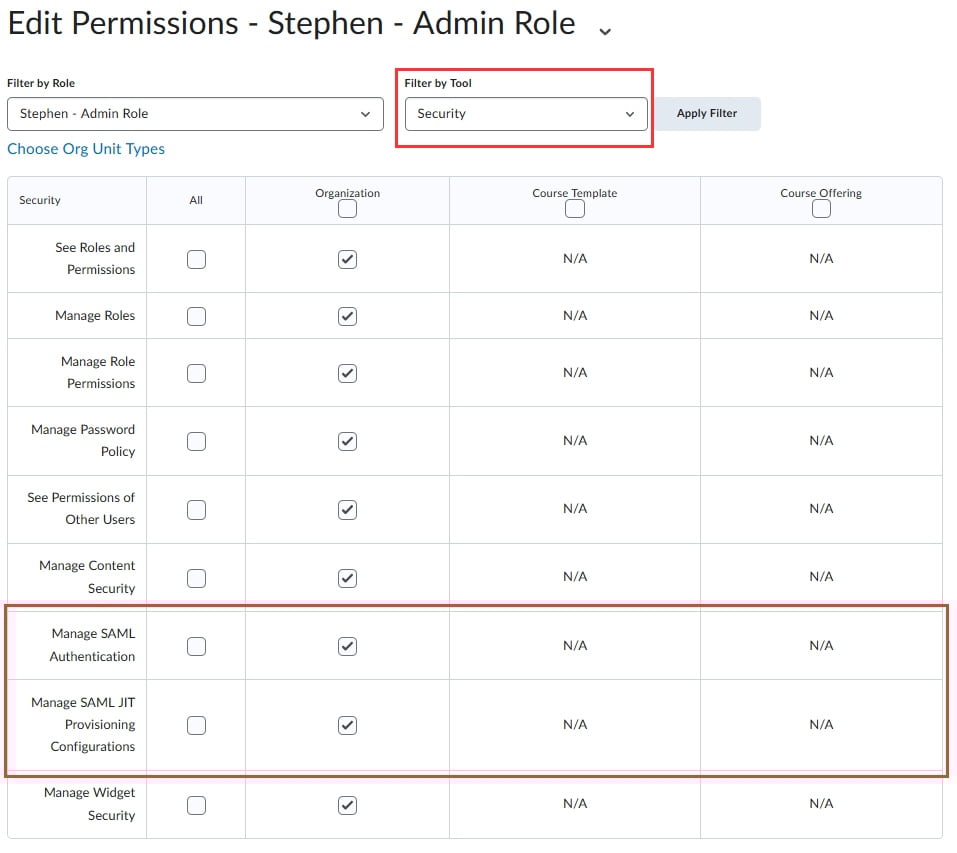
Task: Toggle All checkbox for Manage Widget Security
Action: tap(197, 804)
